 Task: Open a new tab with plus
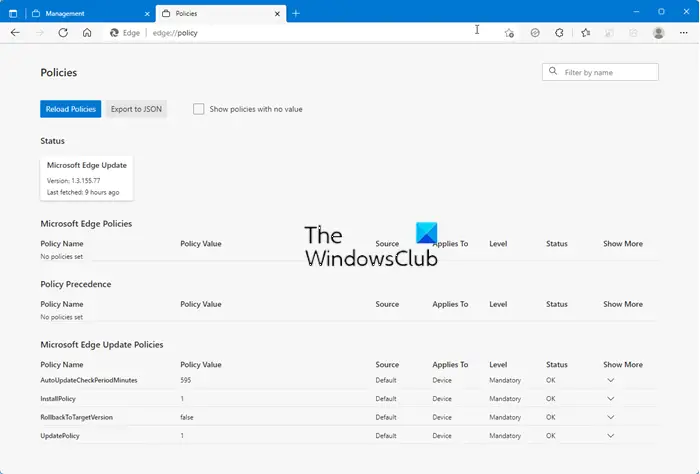pos(296,13)
